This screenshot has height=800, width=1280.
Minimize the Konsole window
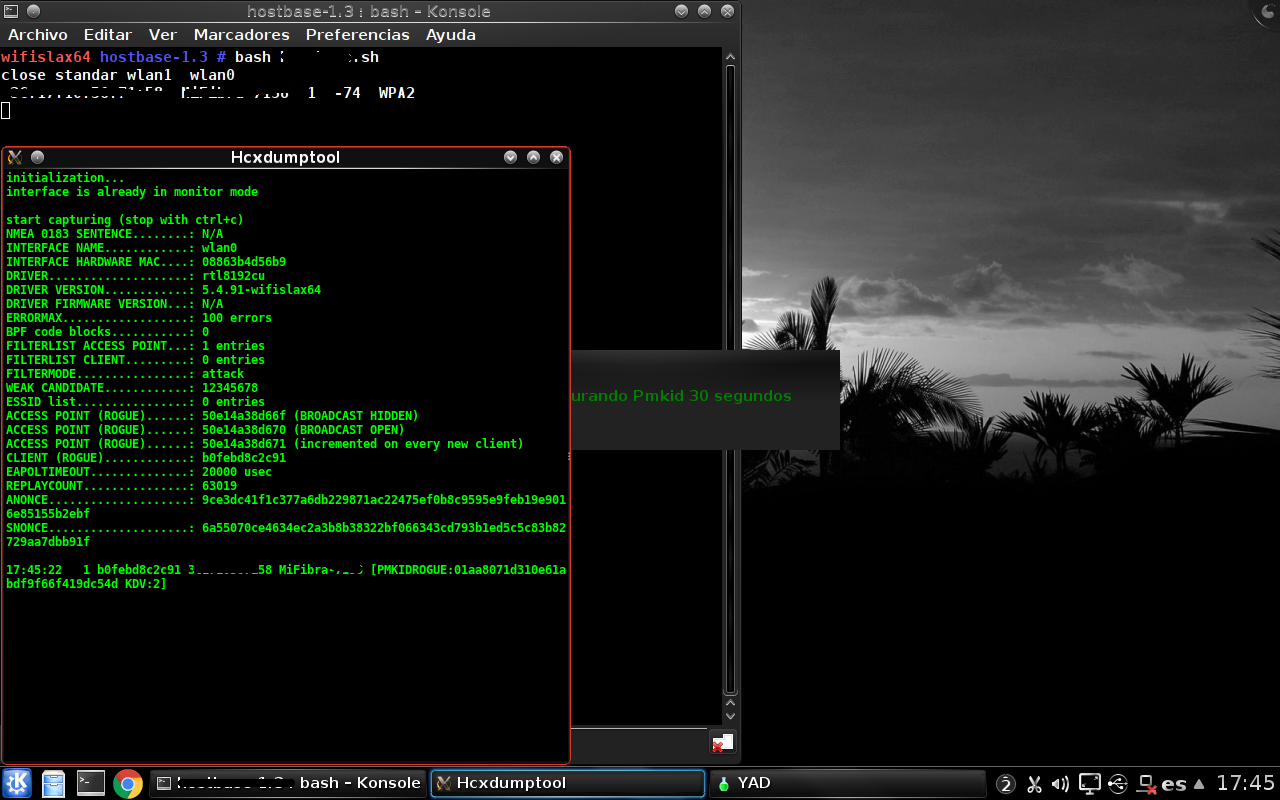coord(682,11)
